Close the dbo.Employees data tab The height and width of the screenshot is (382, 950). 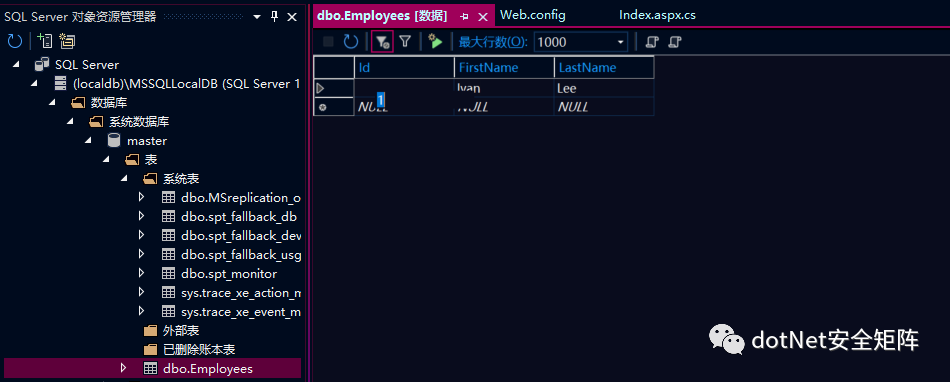tap(483, 16)
